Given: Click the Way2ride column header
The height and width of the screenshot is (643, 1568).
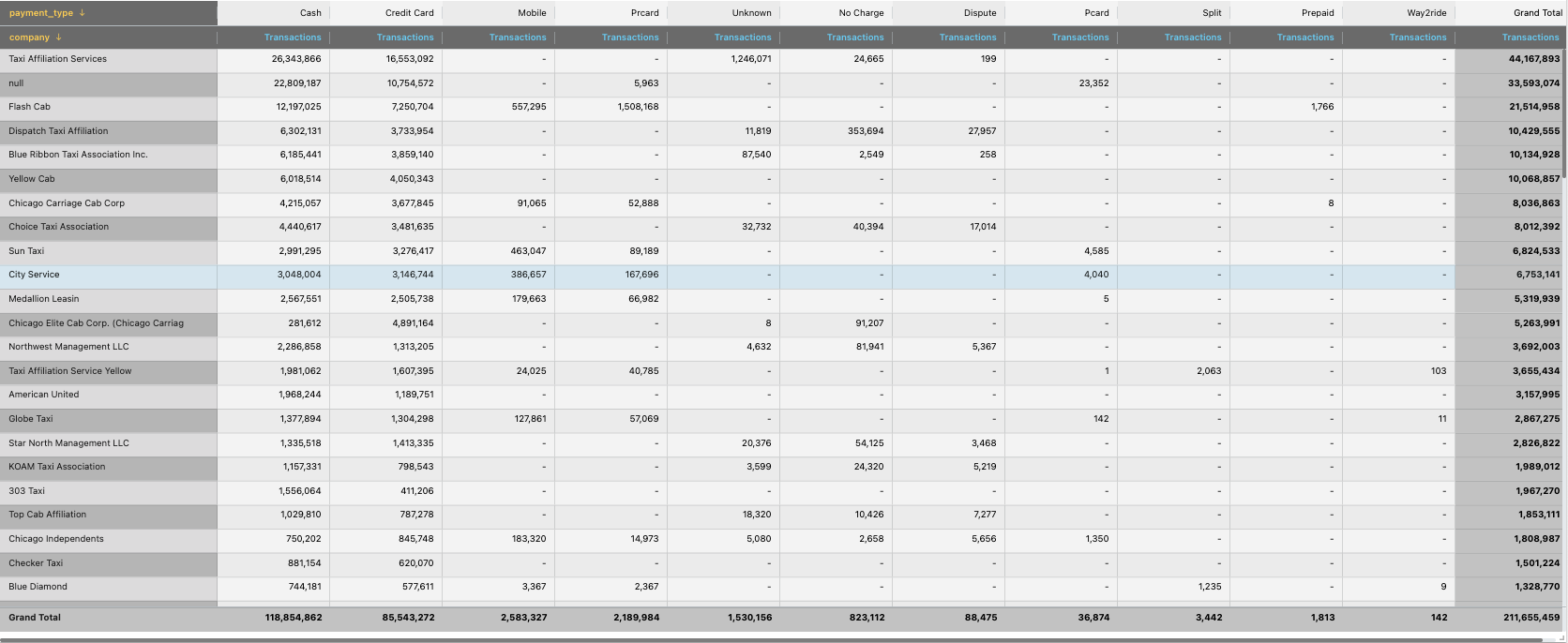Looking at the screenshot, I should (x=1425, y=13).
